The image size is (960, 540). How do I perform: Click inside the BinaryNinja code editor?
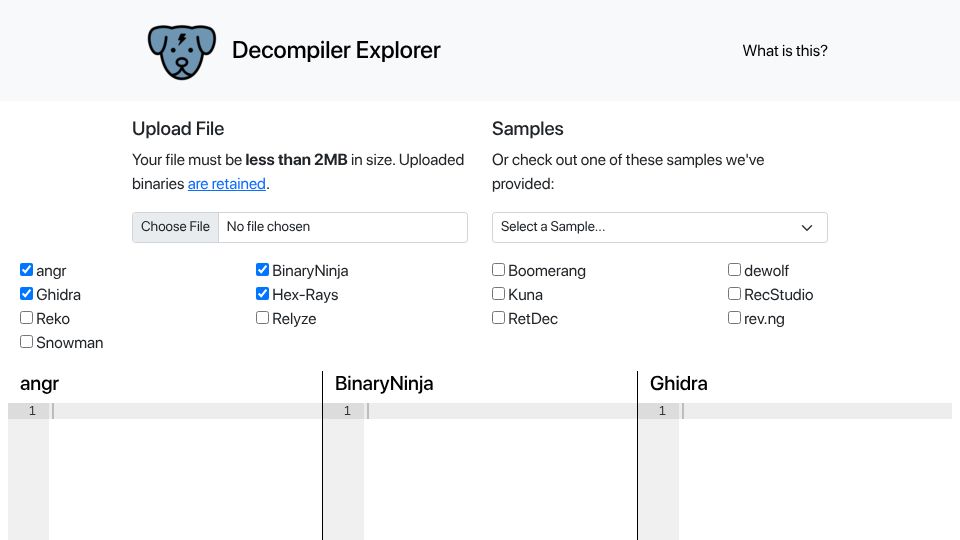click(x=500, y=471)
